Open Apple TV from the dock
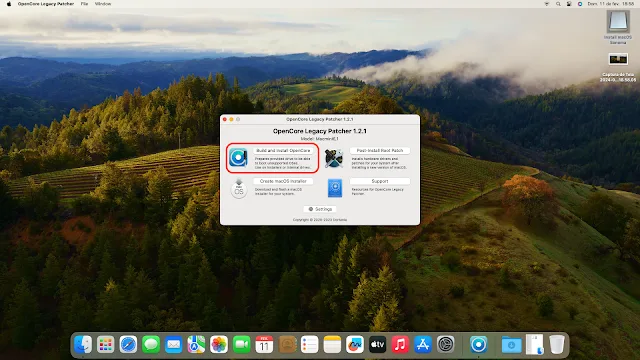 [x=378, y=344]
